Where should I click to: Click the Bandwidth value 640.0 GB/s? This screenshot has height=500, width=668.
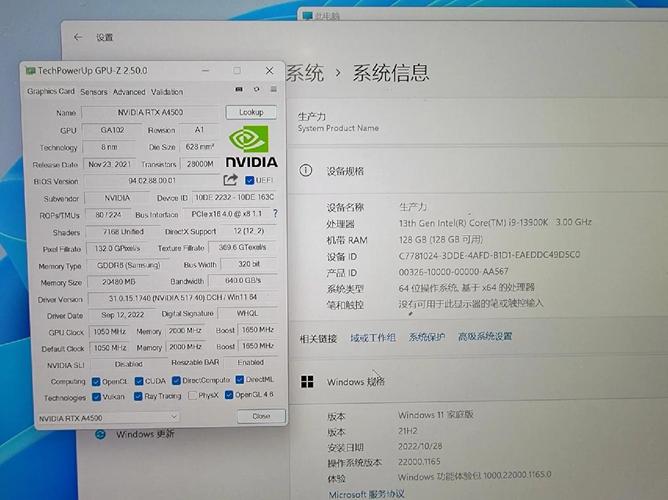pyautogui.click(x=243, y=280)
